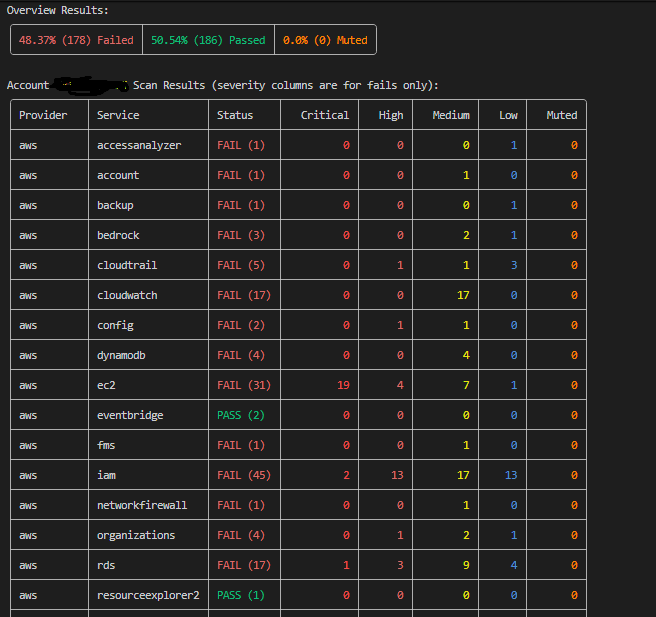Click 'FAIL (3)' status in bedrock row

[241, 235]
